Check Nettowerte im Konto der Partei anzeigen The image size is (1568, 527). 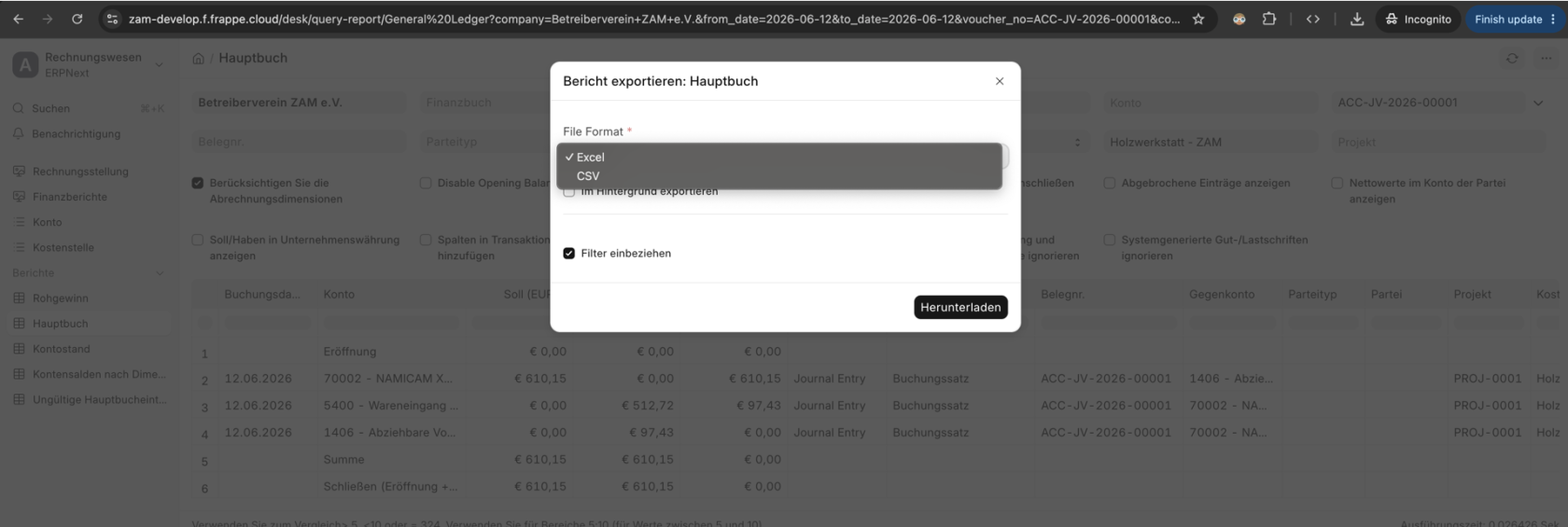point(1337,183)
